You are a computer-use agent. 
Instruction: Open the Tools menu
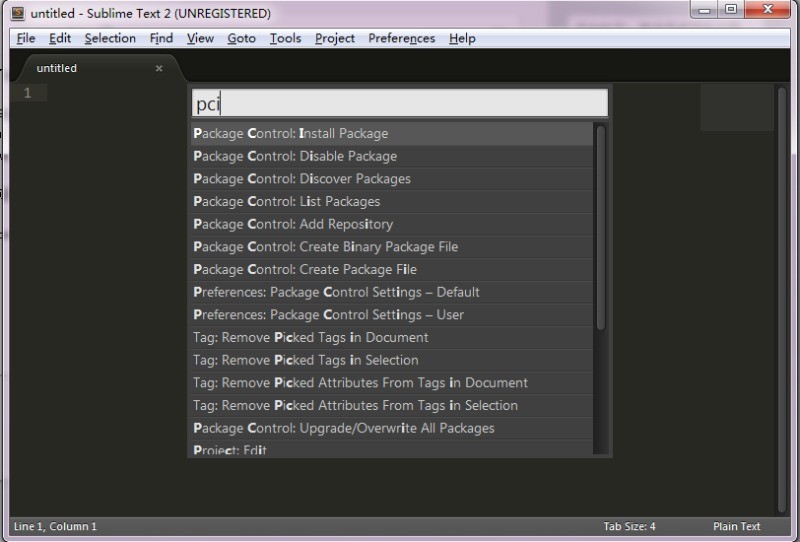[x=285, y=38]
